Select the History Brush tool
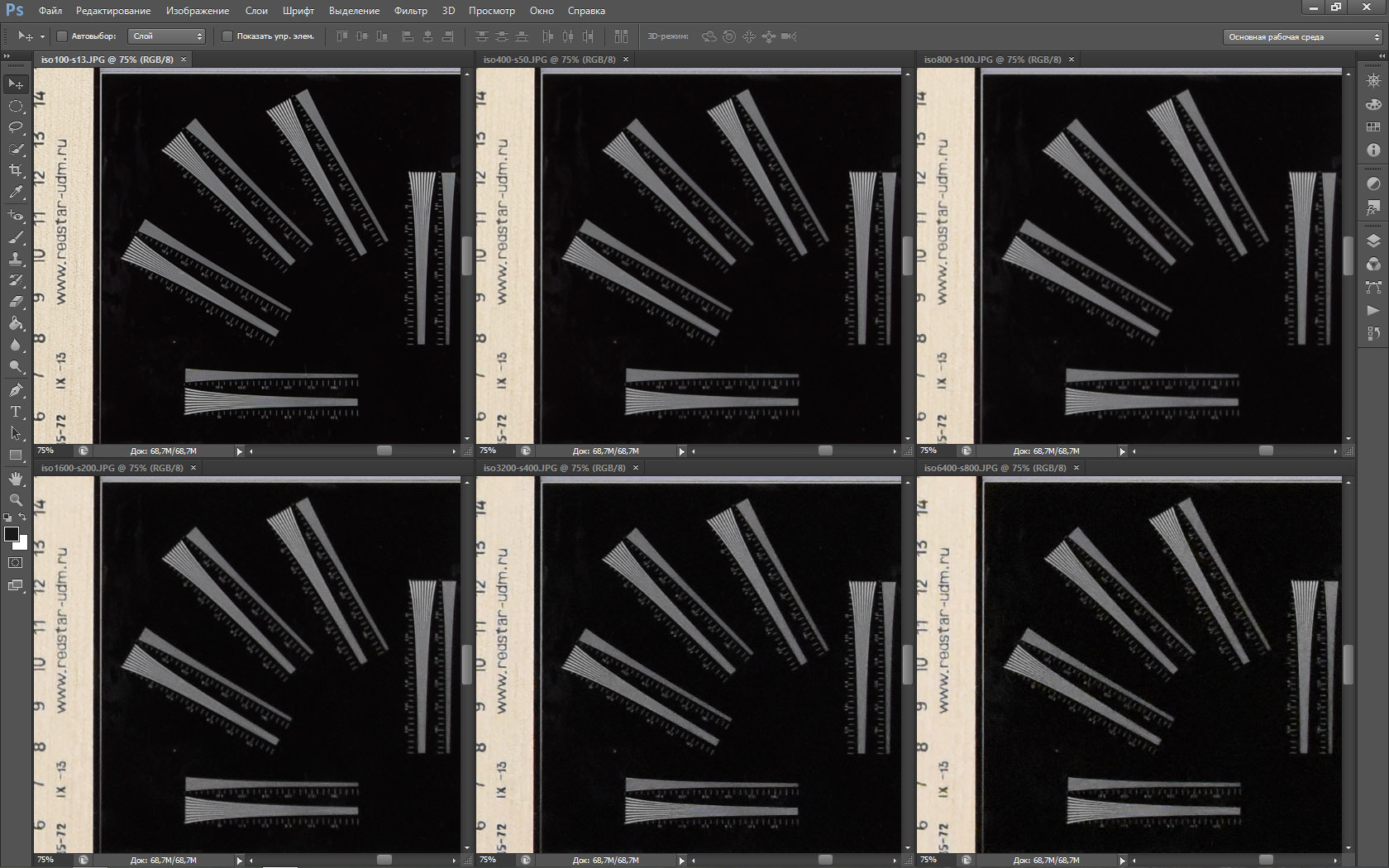 (x=16, y=279)
